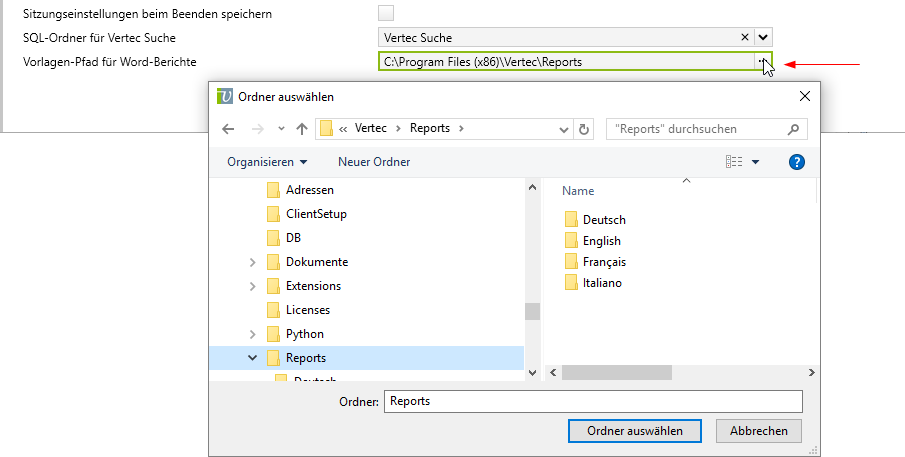
Task: Select the Français folder in list
Action: (603, 262)
